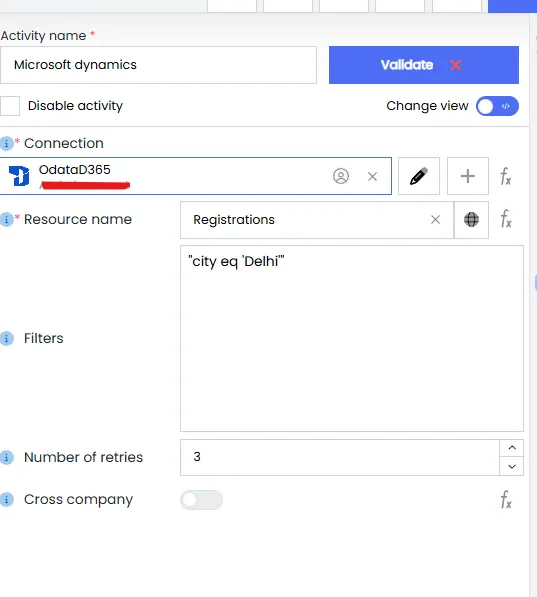Click the Validate button

(424, 65)
